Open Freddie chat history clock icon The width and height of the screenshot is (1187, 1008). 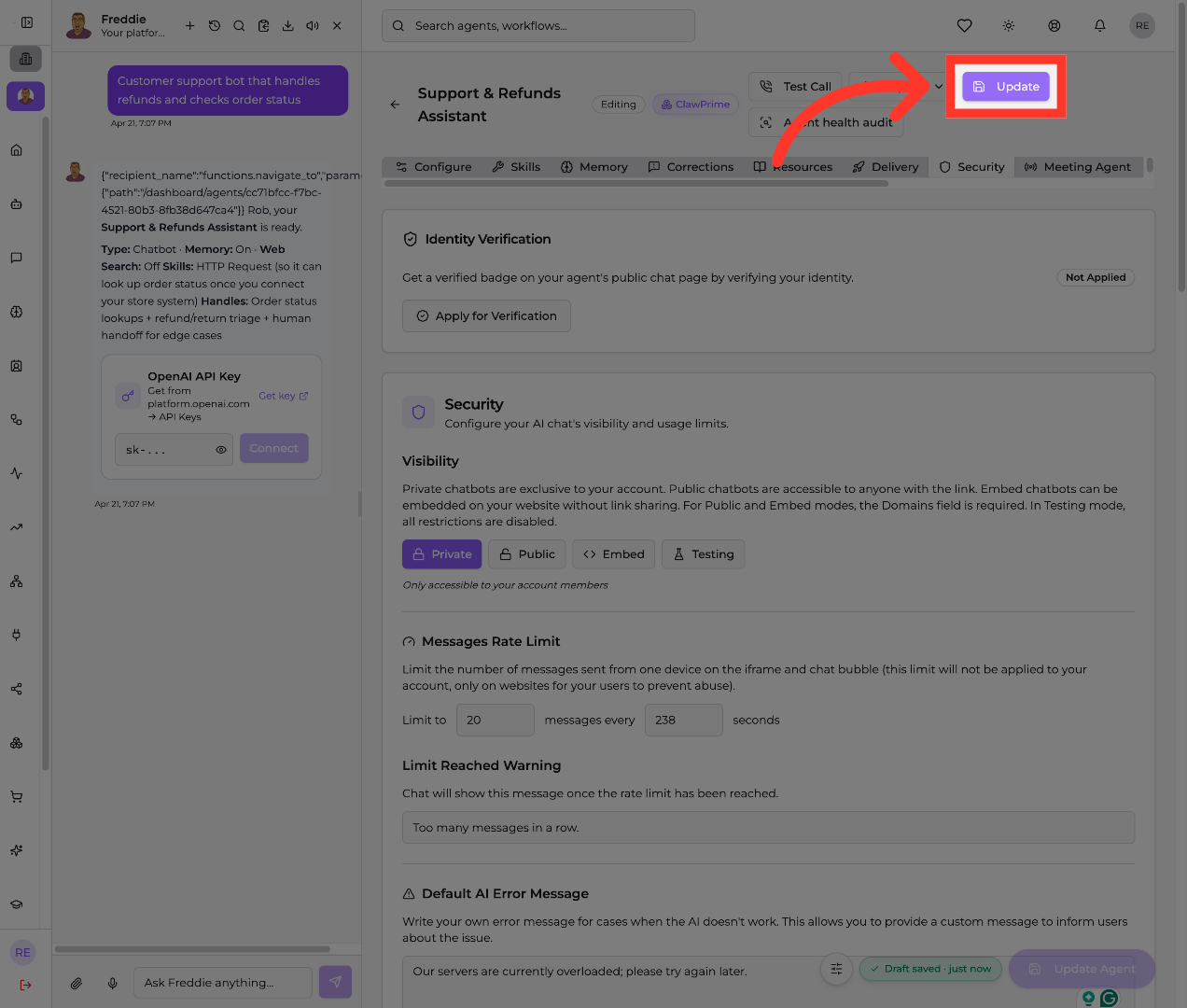point(215,26)
